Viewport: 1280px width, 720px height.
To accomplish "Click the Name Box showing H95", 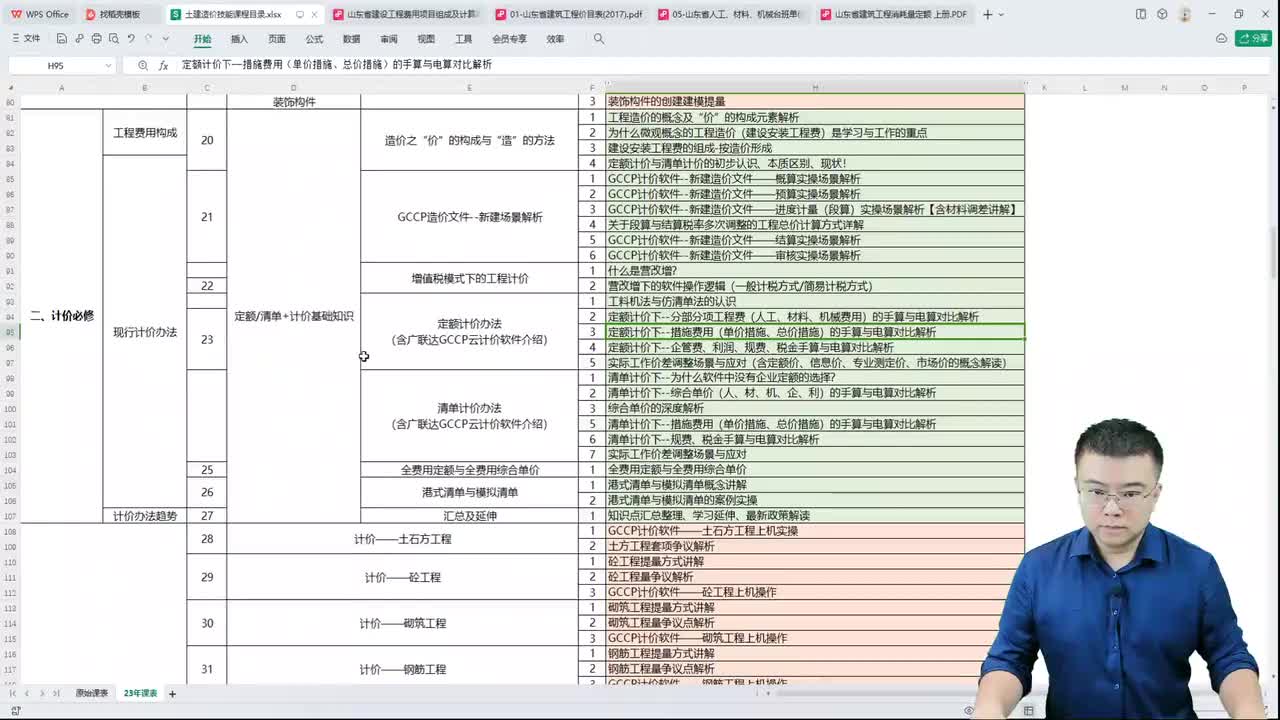I will [55, 65].
